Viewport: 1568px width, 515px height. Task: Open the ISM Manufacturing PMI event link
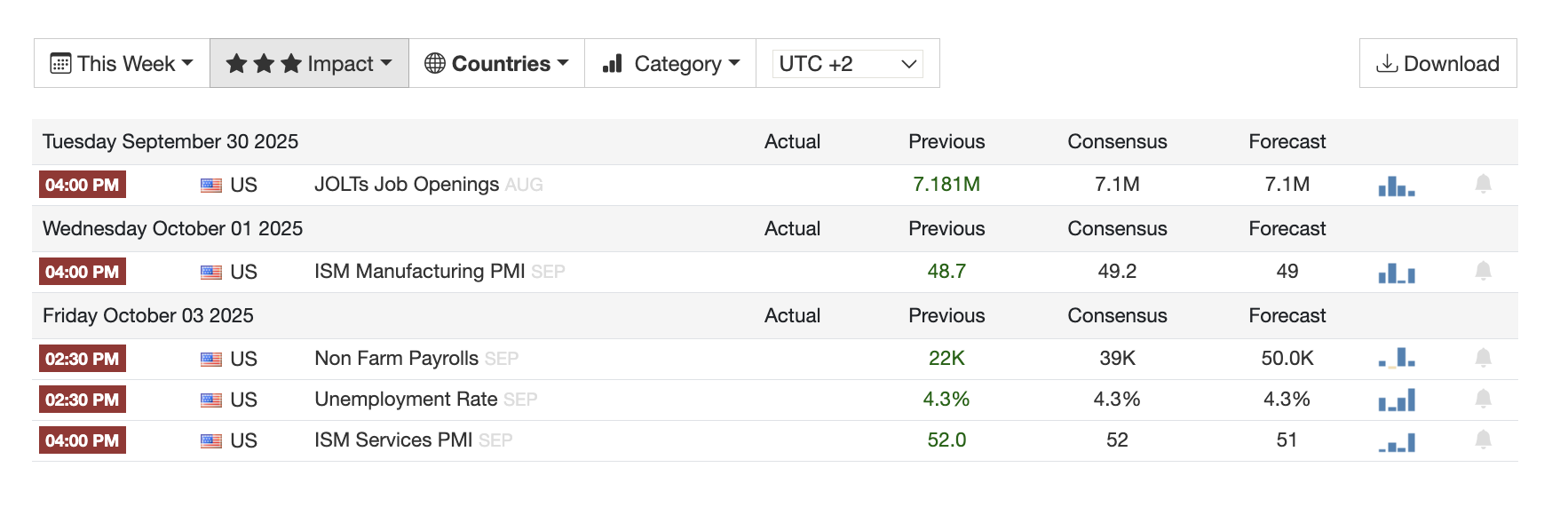(x=419, y=272)
